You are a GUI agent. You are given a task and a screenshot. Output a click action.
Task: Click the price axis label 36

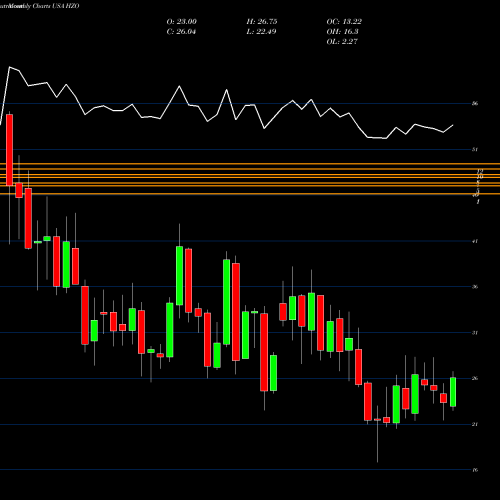point(475,287)
